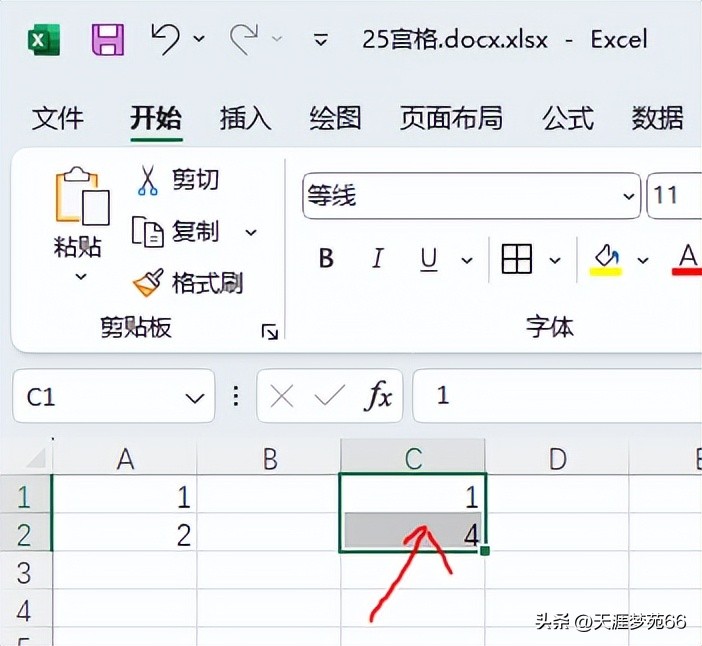Select column D header
This screenshot has height=646, width=702.
557,458
